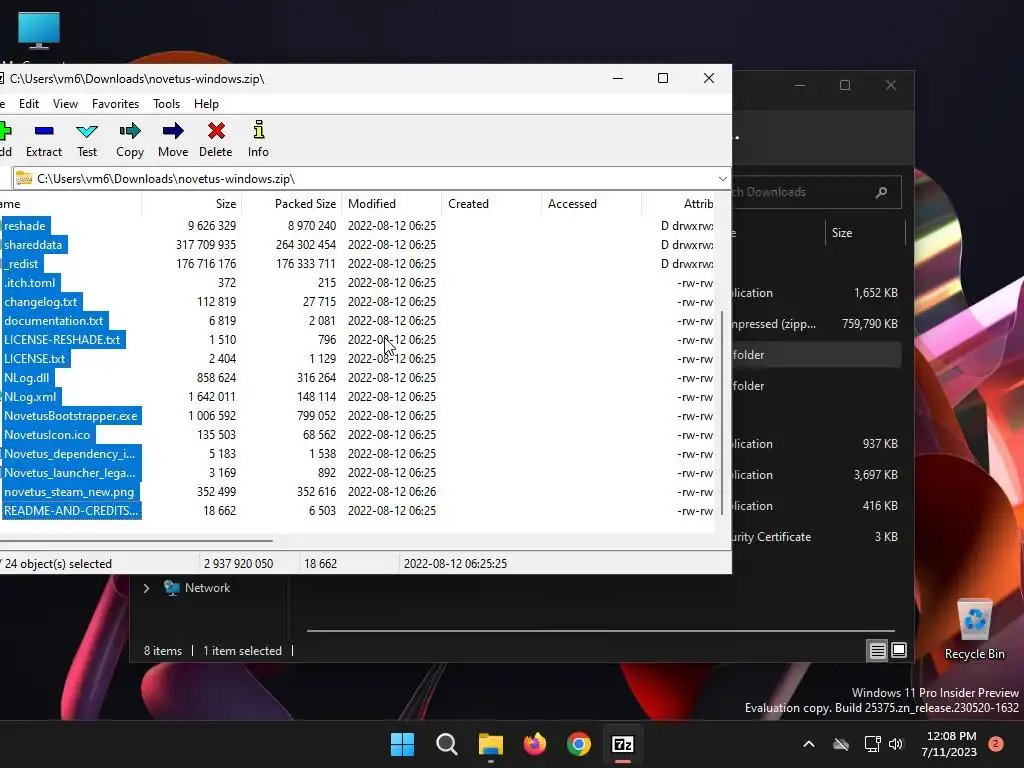1024x768 pixels.
Task: Open the Edit menu
Action: point(29,104)
